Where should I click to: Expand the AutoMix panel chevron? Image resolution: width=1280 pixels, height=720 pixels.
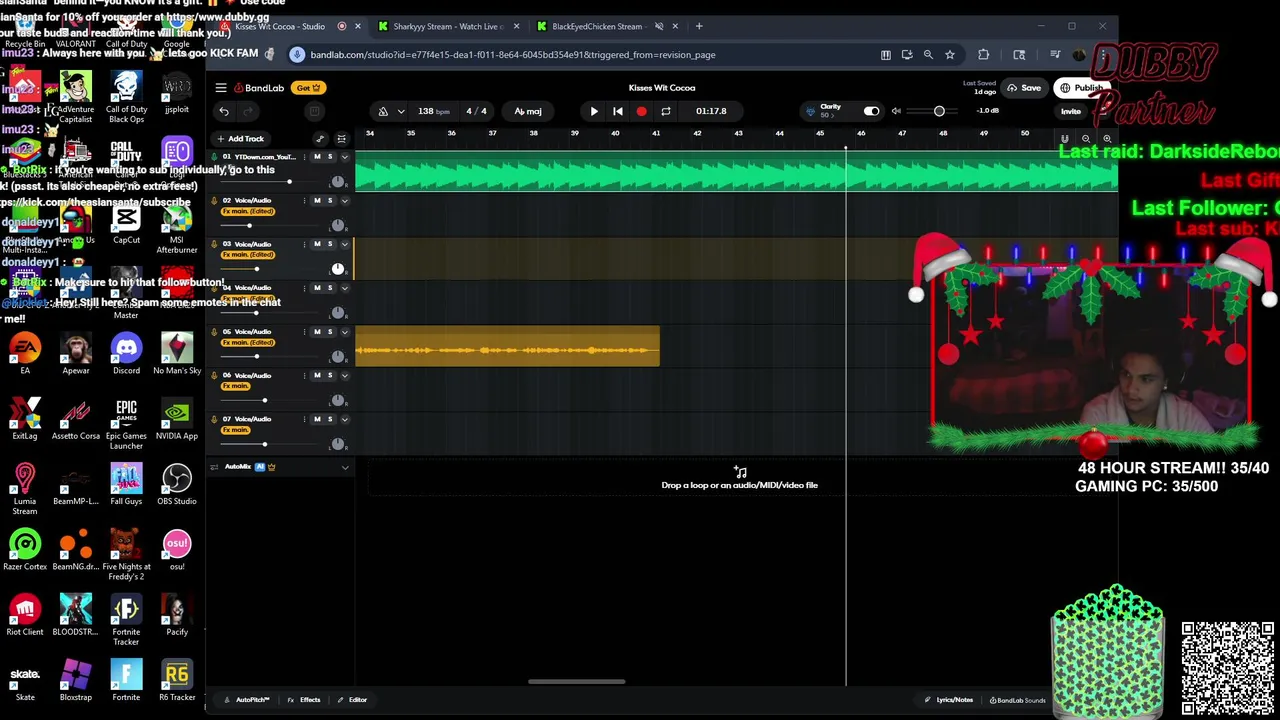(x=345, y=467)
